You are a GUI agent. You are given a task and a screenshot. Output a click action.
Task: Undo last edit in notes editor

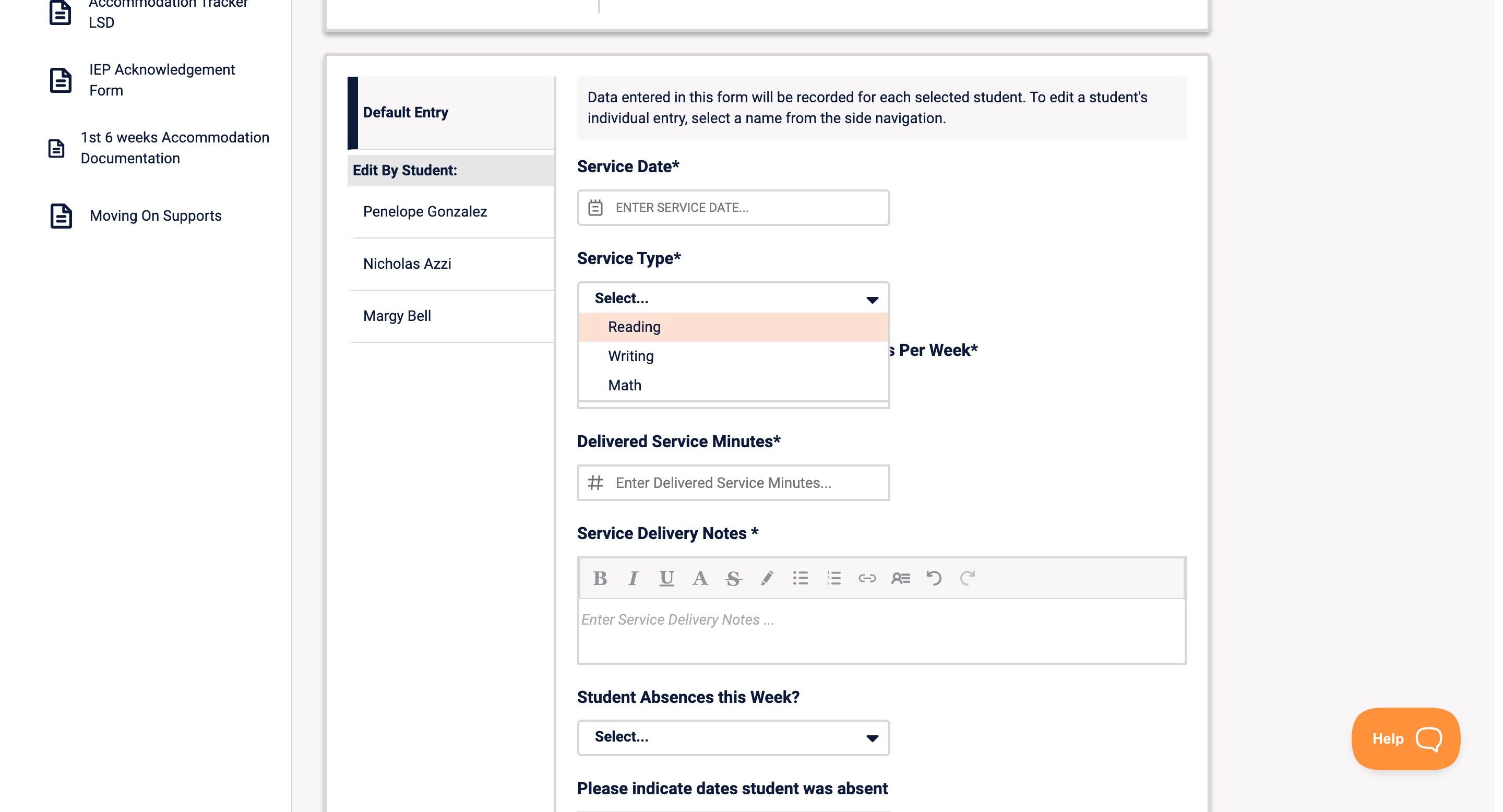pos(934,578)
